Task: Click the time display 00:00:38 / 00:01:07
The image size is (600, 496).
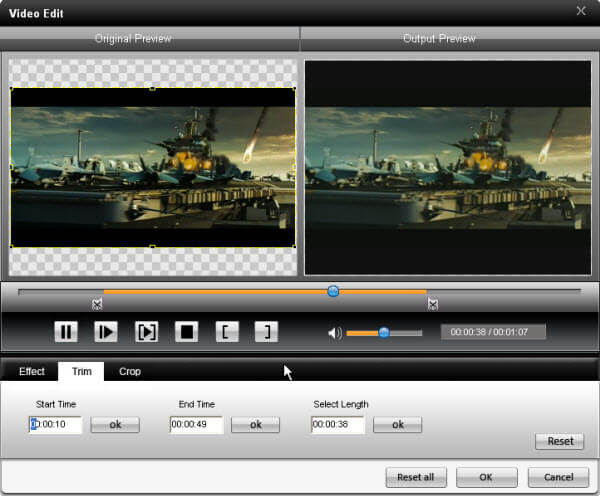Action: 493,332
